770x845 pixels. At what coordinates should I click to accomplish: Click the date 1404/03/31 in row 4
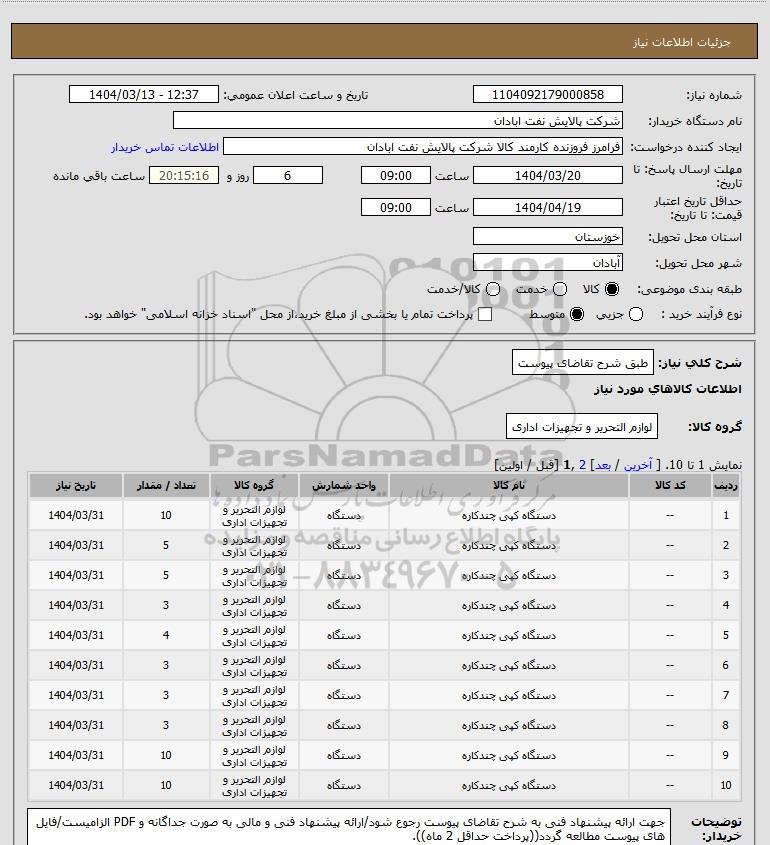[76, 605]
